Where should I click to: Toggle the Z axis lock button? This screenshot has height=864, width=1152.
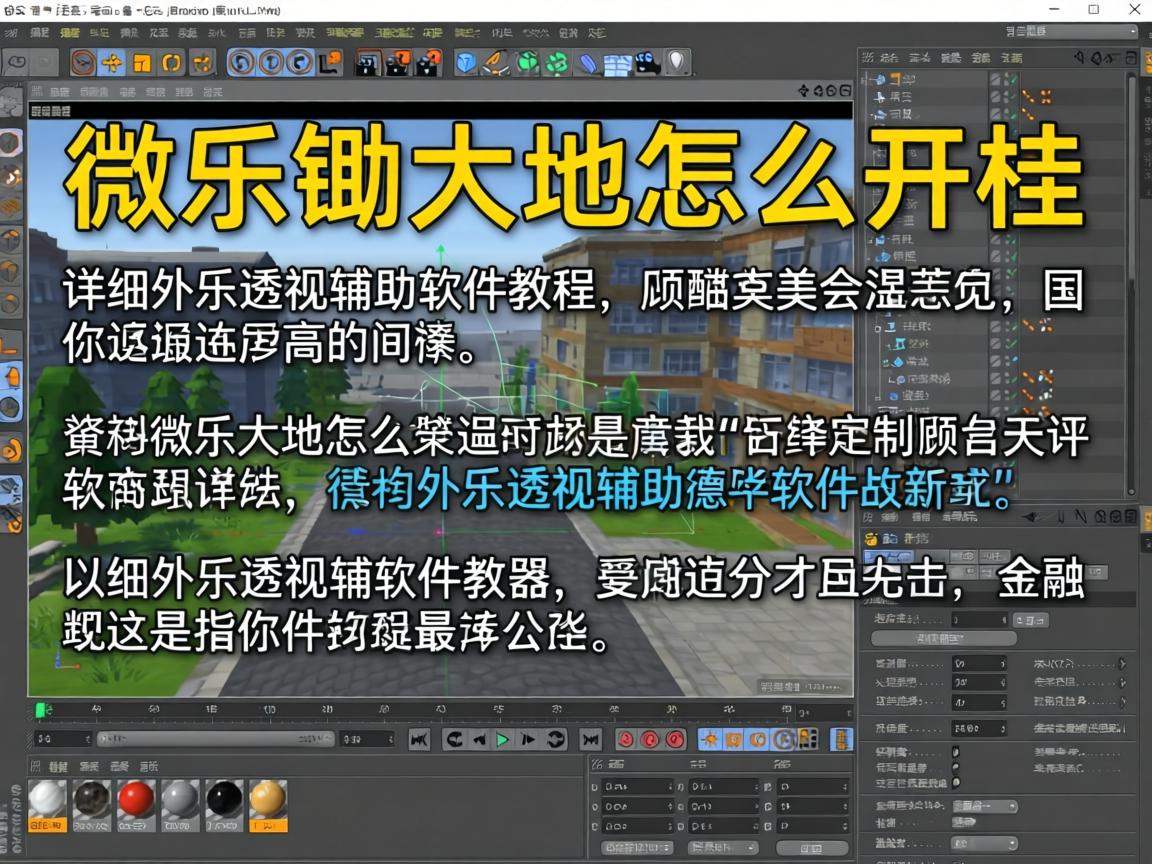(300, 63)
